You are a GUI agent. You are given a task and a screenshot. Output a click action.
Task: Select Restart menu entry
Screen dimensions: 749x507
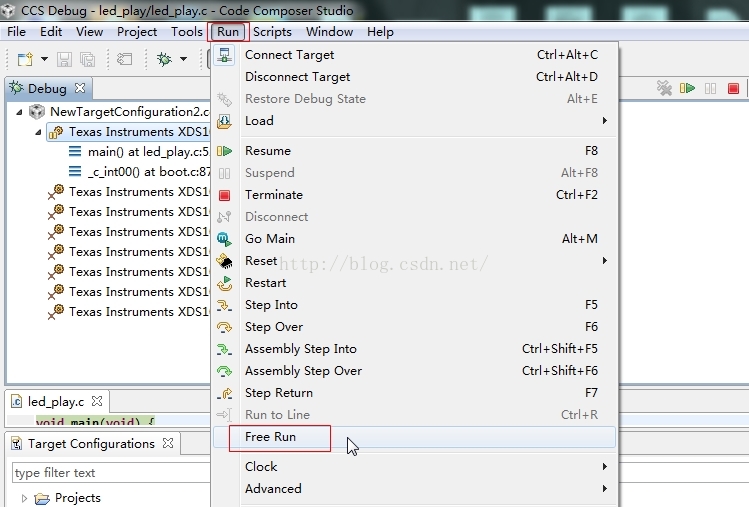tap(415, 283)
